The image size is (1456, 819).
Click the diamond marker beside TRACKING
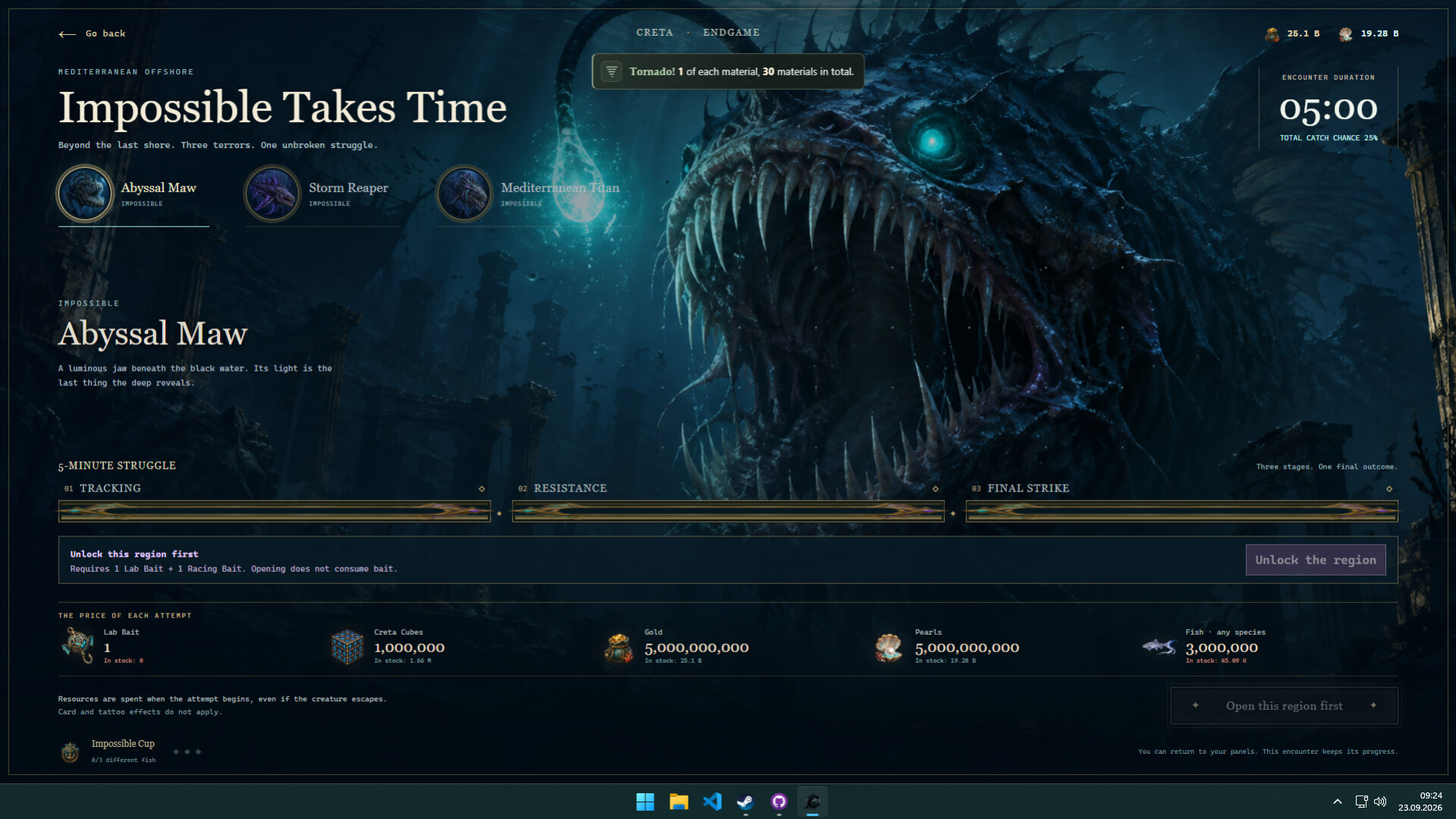click(x=482, y=489)
